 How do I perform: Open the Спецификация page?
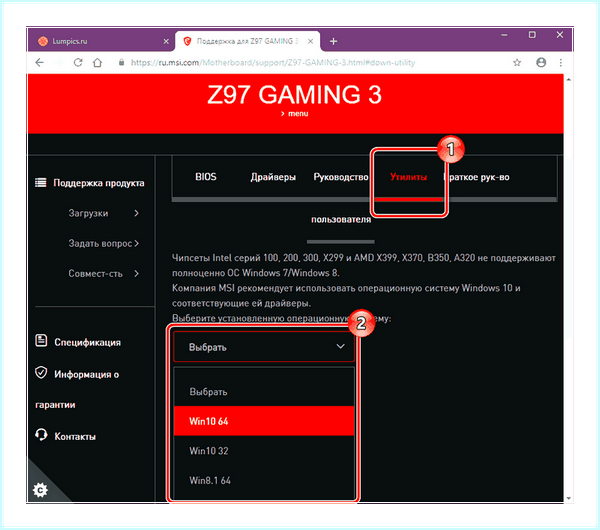(87, 342)
